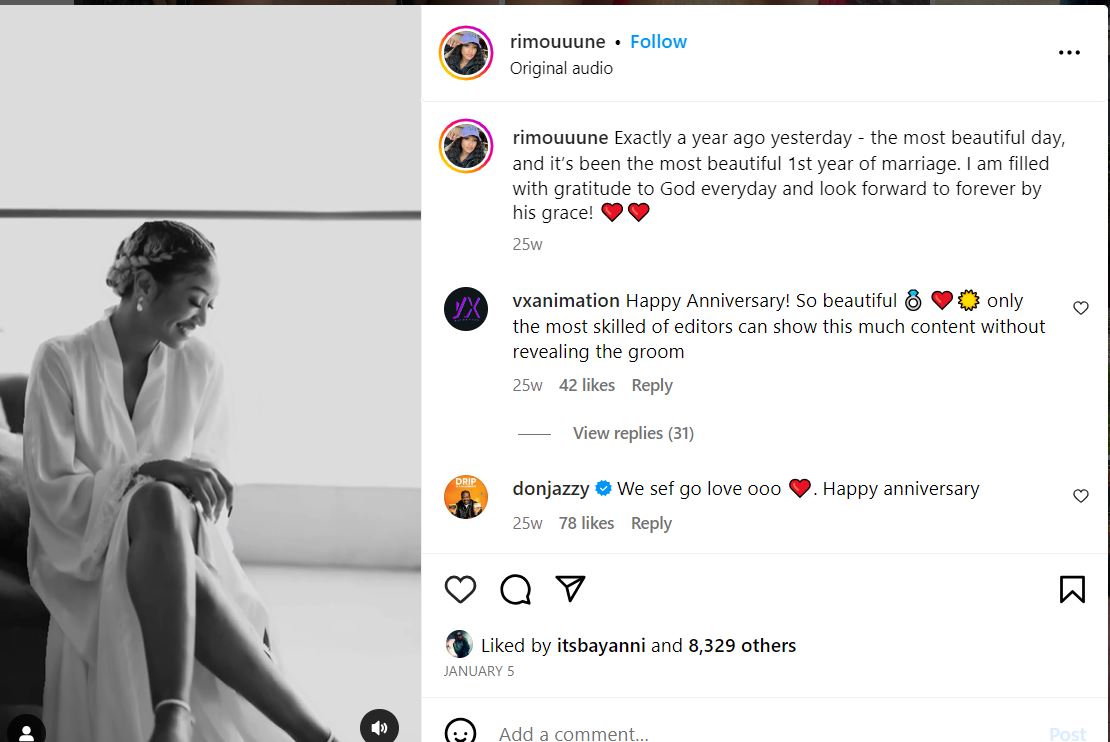Reply to vxanimation's comment

tap(652, 385)
